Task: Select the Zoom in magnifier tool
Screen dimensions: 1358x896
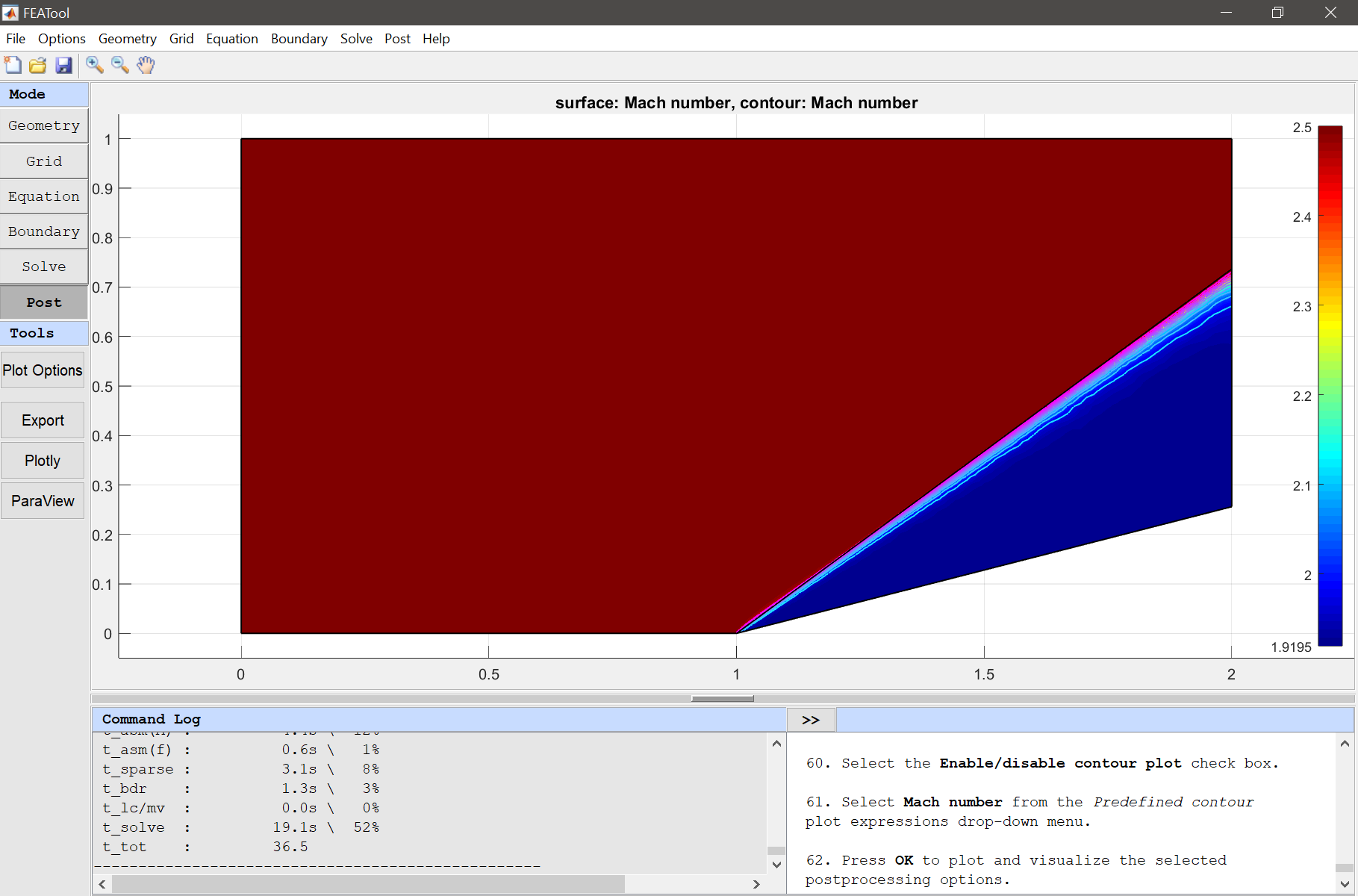Action: pos(95,65)
